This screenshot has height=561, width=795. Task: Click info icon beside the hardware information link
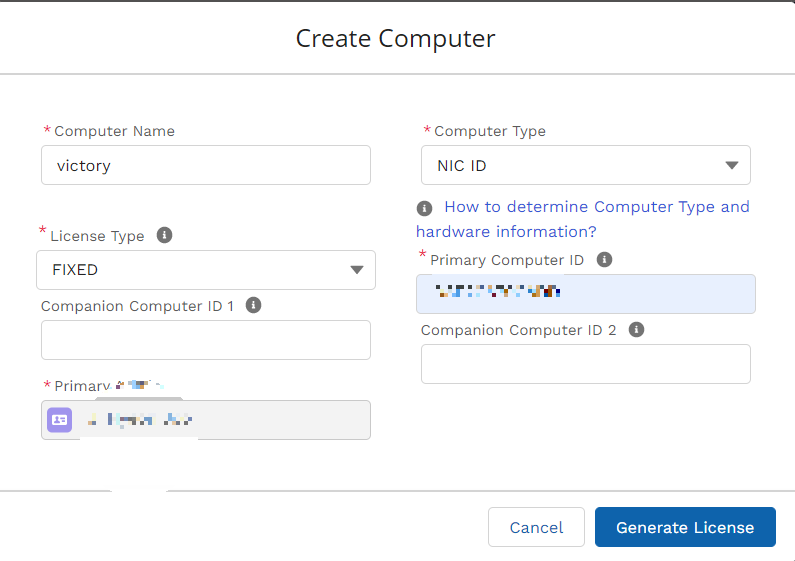click(424, 208)
